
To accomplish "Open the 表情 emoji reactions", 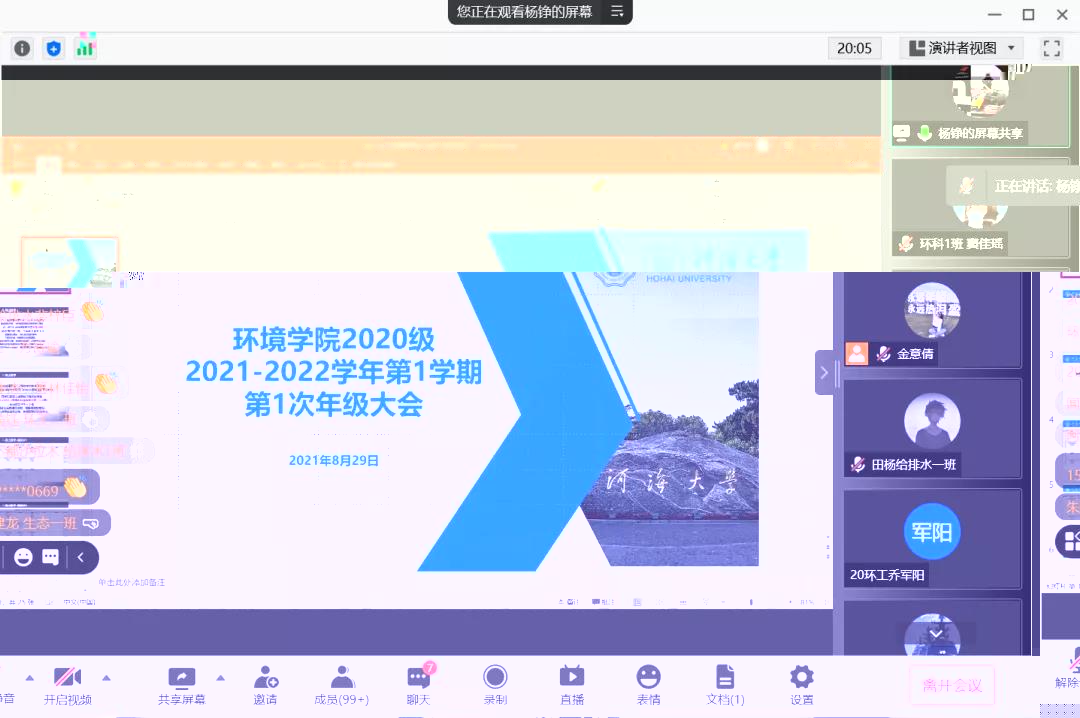I will (x=649, y=685).
